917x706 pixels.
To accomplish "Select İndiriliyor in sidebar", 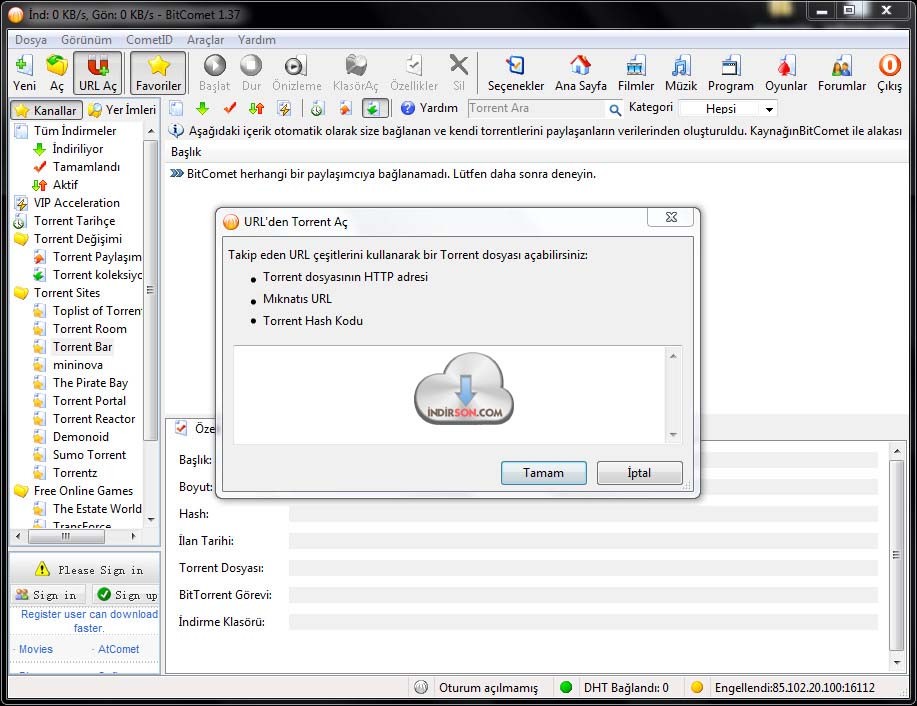I will [x=77, y=149].
